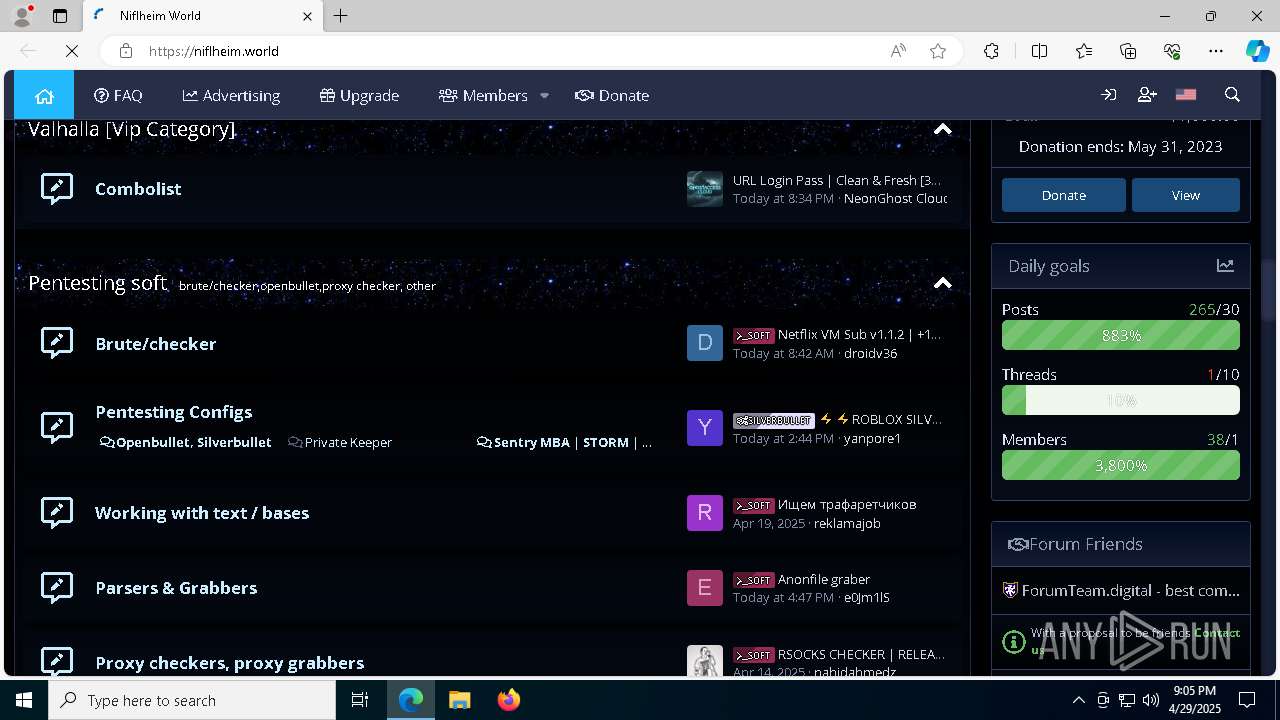Open the FAQ page
The height and width of the screenshot is (720, 1280).
coord(118,95)
